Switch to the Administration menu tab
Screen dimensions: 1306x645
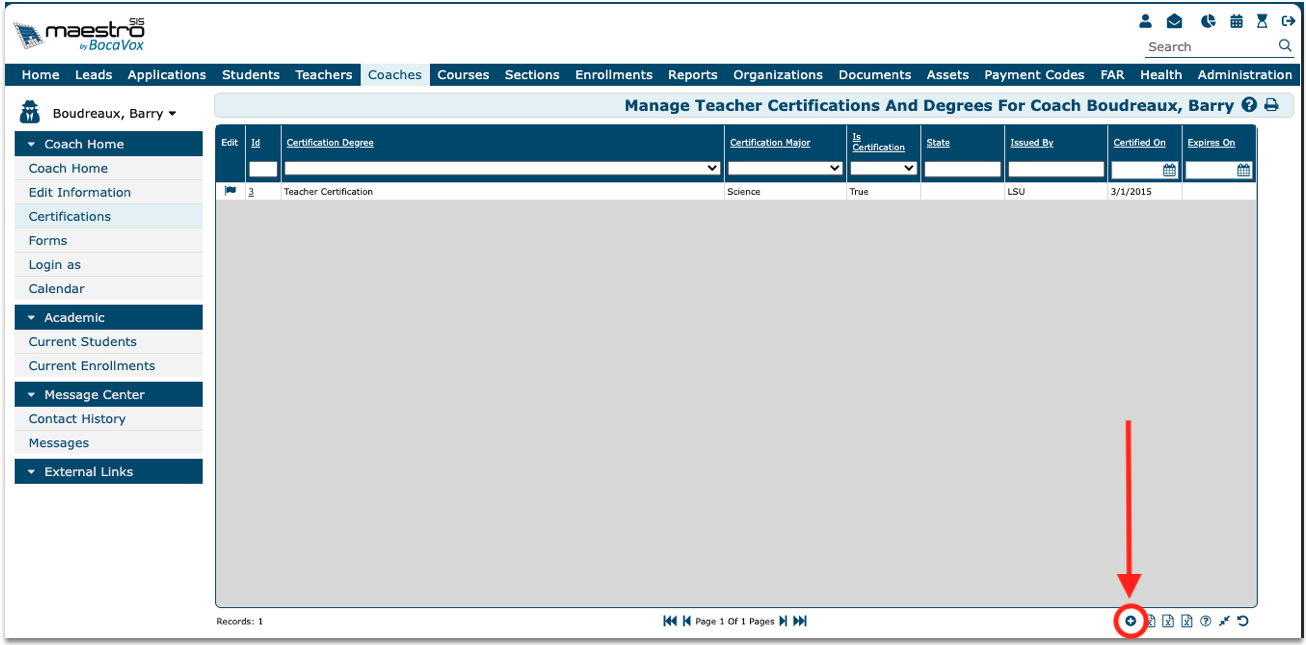[1244, 75]
